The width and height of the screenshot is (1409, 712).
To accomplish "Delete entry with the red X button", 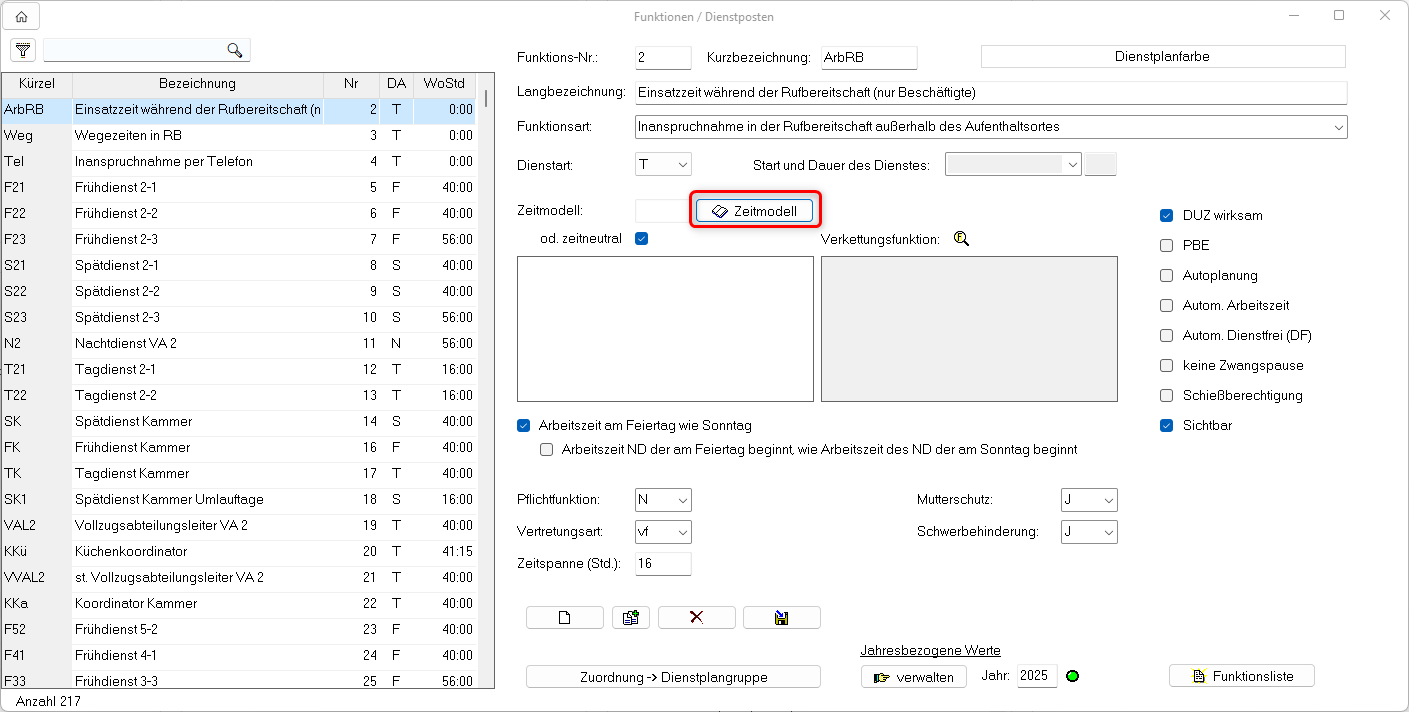I will click(696, 618).
